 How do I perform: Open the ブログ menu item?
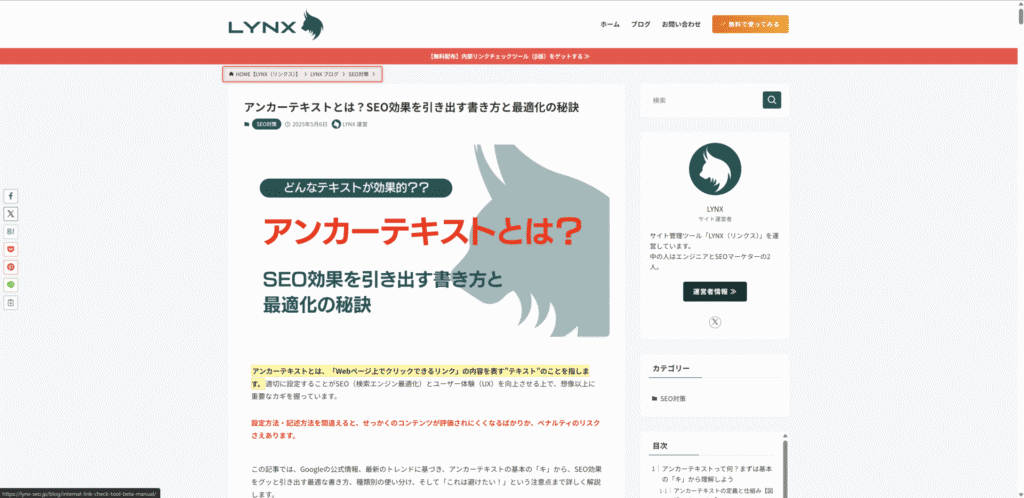click(641, 24)
